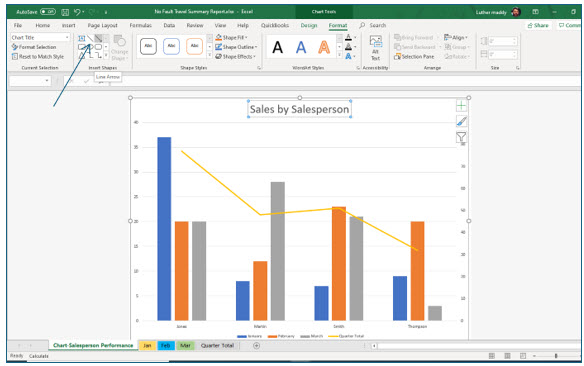Expand the WordArt Styles gallery
Image resolution: width=584 pixels, height=366 pixels.
[x=339, y=55]
